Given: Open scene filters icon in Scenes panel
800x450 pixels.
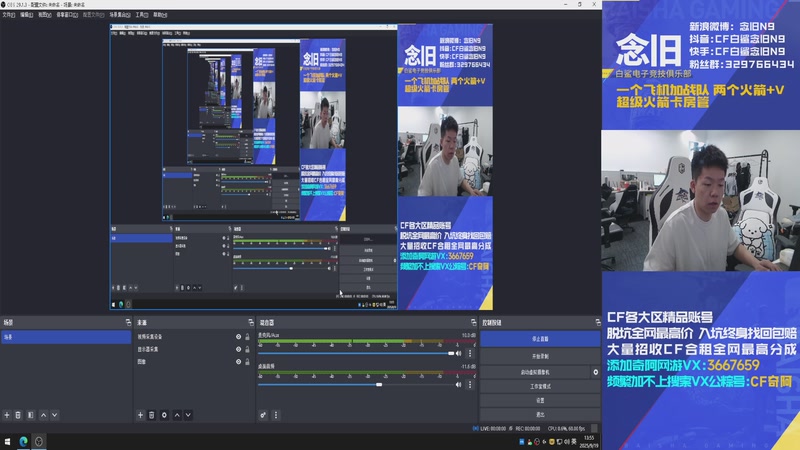Looking at the screenshot, I should pyautogui.click(x=31, y=415).
